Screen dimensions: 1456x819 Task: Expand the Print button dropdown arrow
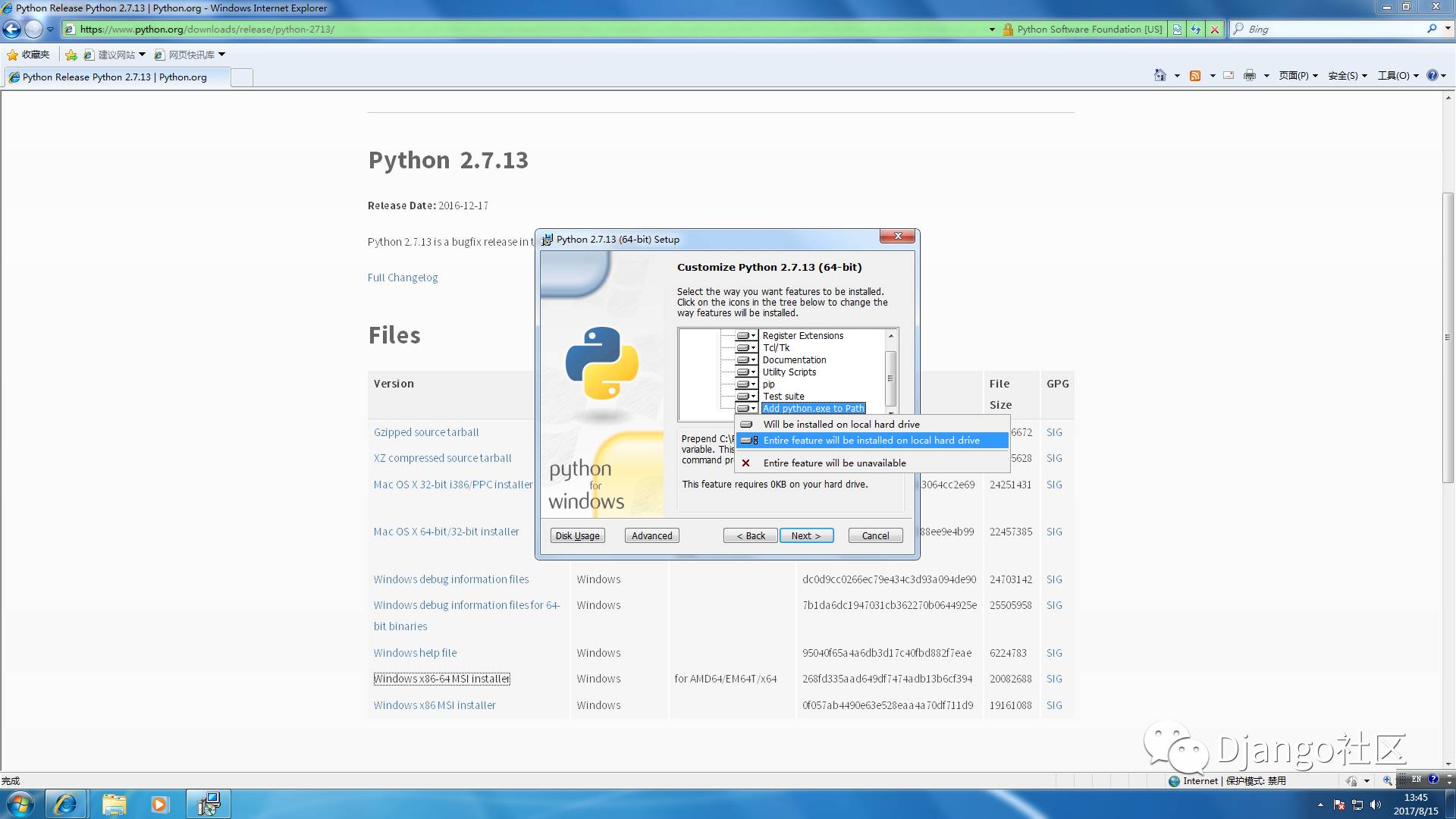pos(1266,76)
